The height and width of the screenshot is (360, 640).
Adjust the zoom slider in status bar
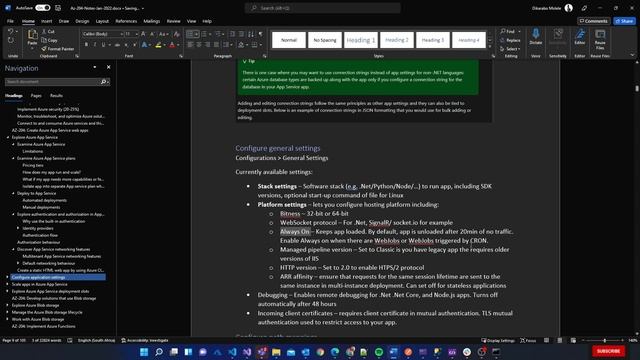click(604, 340)
